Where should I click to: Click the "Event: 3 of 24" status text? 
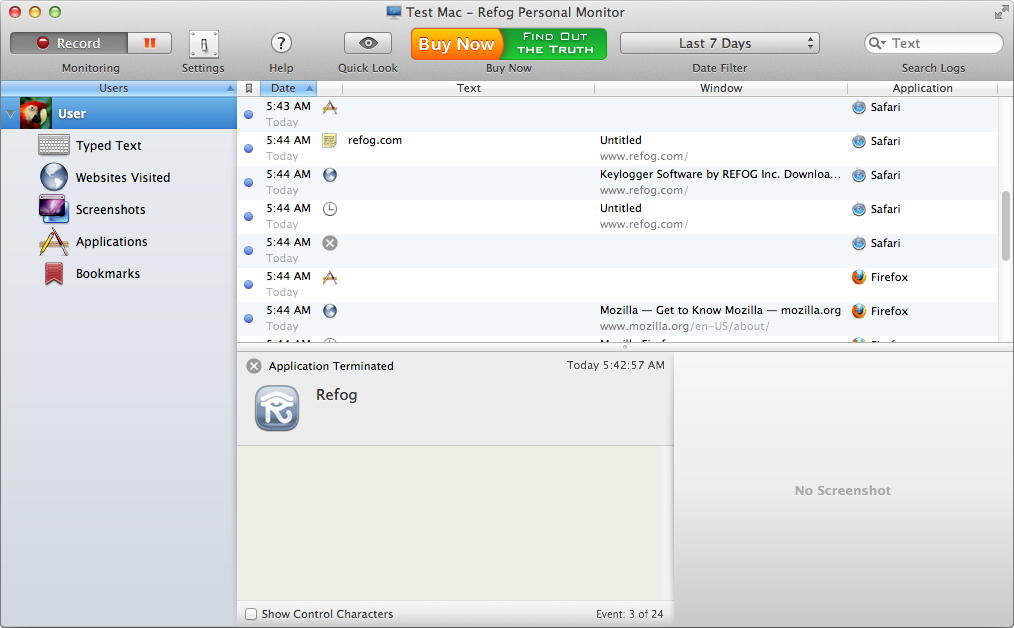point(629,614)
